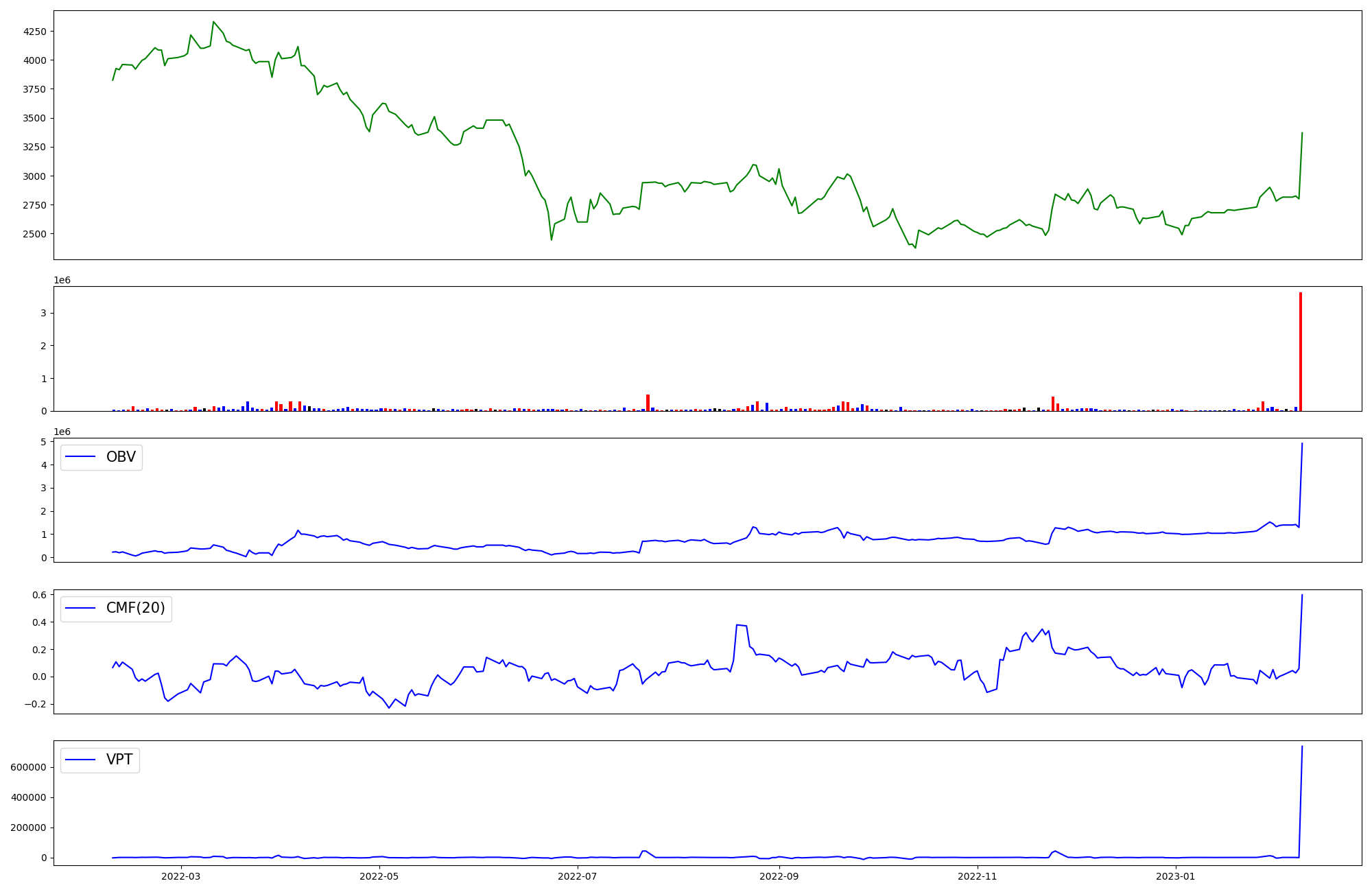1372x892 pixels.
Task: Click the 2023-01 x-axis date label
Action: pos(1176,876)
